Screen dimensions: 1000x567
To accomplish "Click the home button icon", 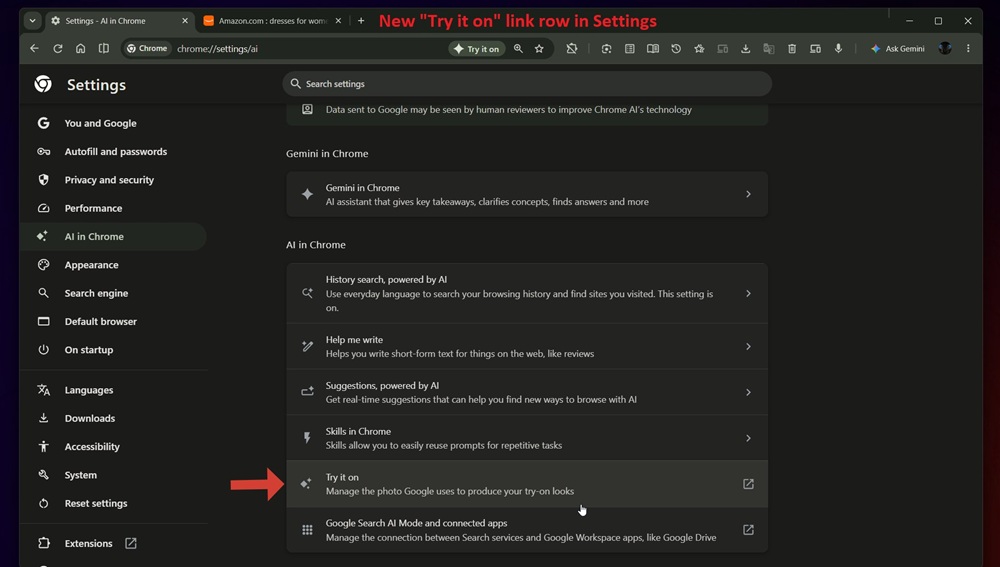I will 80,48.
